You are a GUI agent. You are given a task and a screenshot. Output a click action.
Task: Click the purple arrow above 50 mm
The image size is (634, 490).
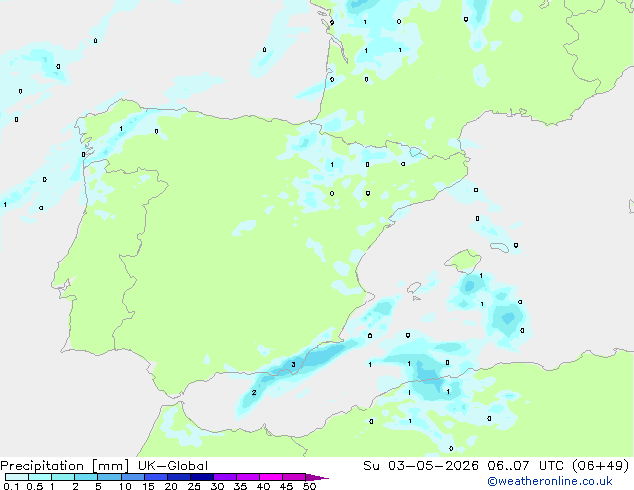point(317,477)
